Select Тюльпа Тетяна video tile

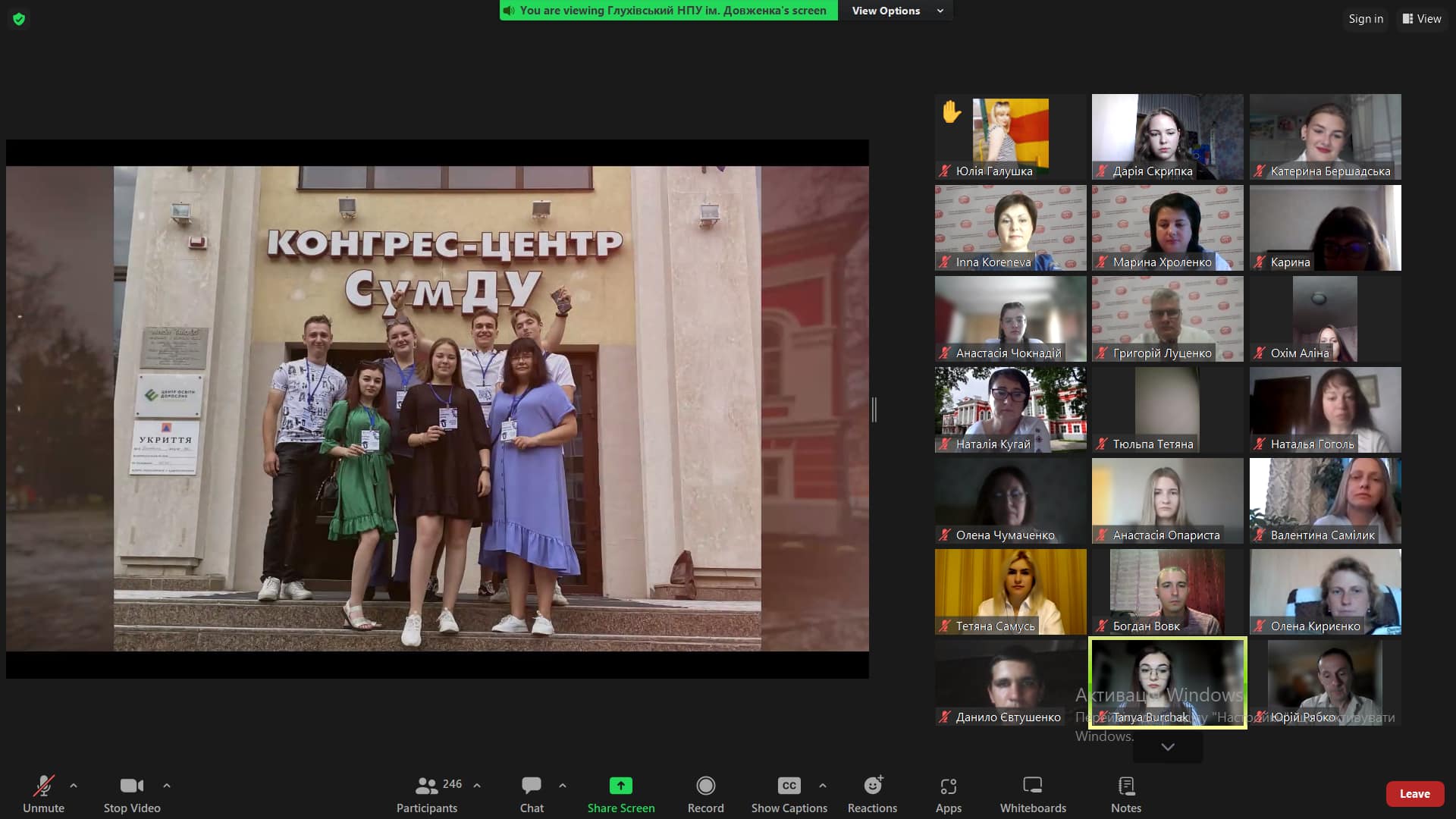coord(1168,409)
